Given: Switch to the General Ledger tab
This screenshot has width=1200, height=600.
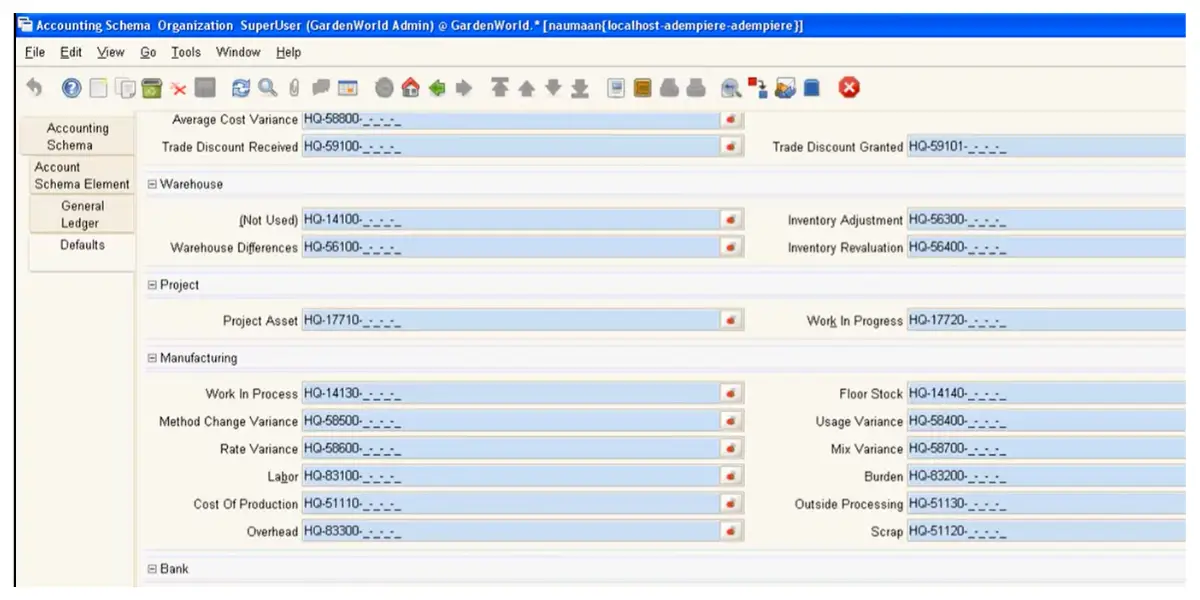Looking at the screenshot, I should [82, 214].
